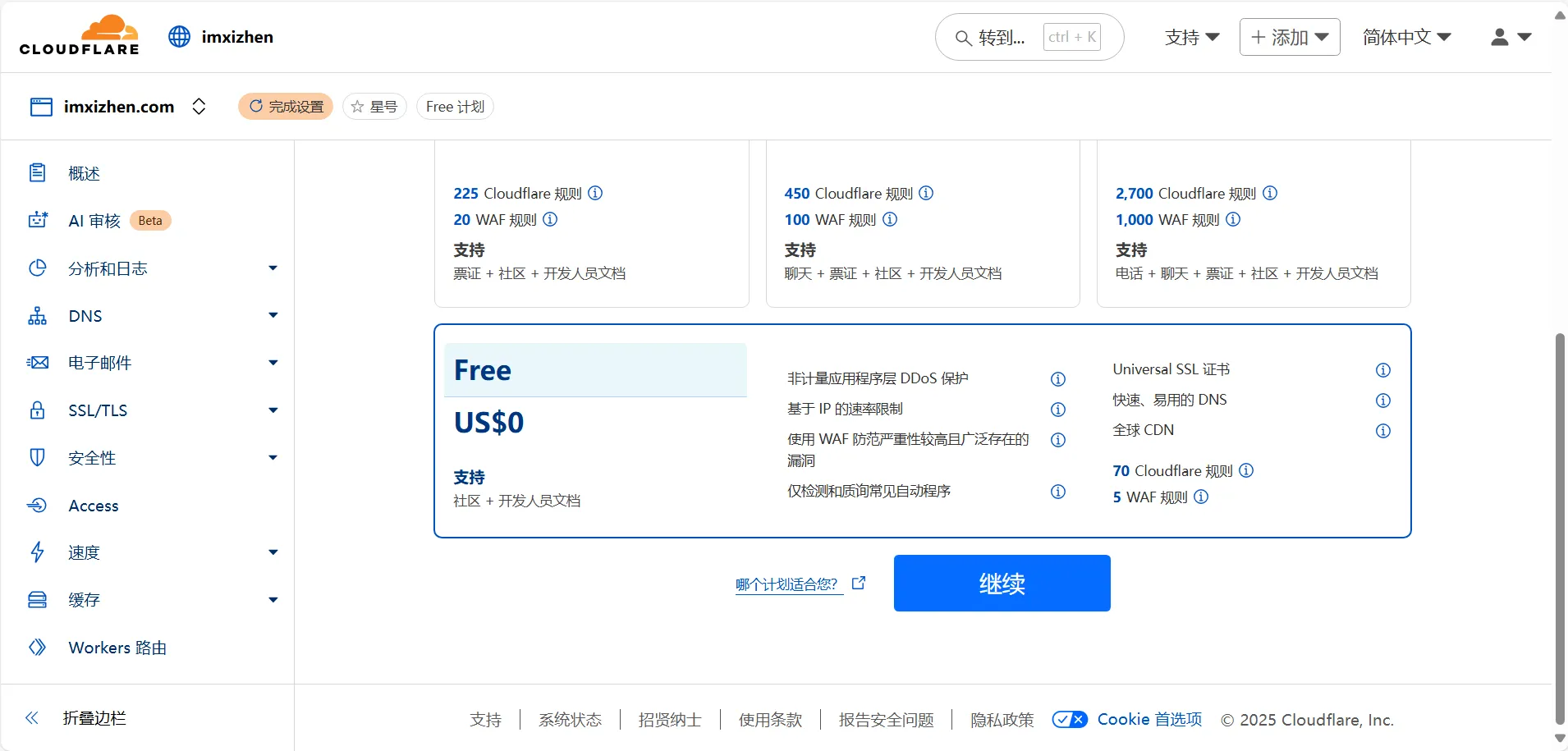Click the 电子邮件 envelope icon
The width and height of the screenshot is (1568, 751).
[38, 363]
